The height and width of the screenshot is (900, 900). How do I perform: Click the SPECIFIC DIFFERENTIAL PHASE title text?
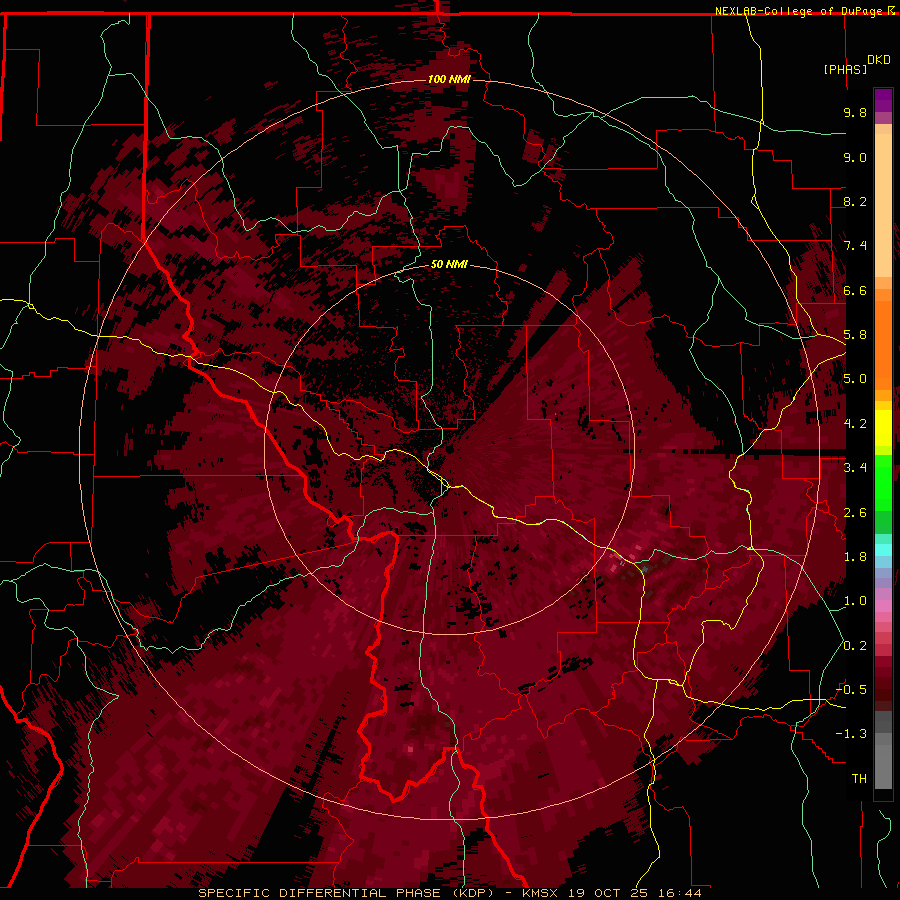click(x=320, y=893)
